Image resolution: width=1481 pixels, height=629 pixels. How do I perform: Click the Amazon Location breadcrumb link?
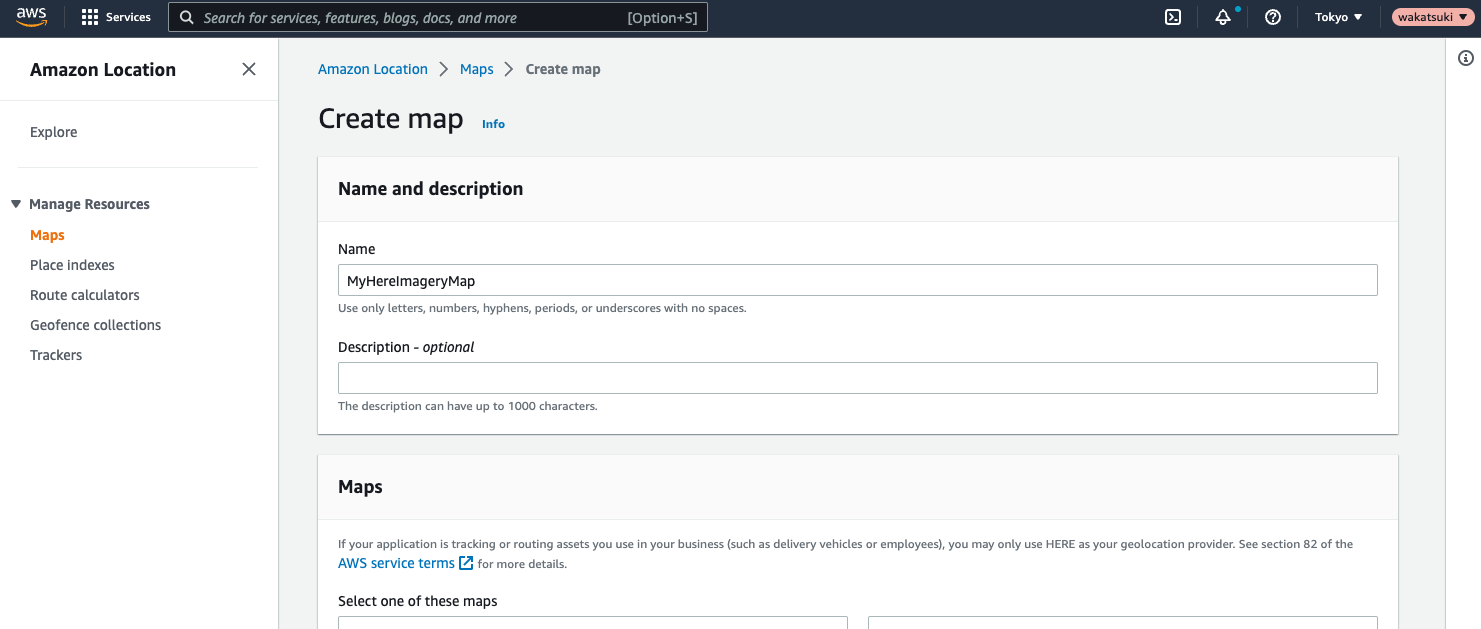click(373, 69)
